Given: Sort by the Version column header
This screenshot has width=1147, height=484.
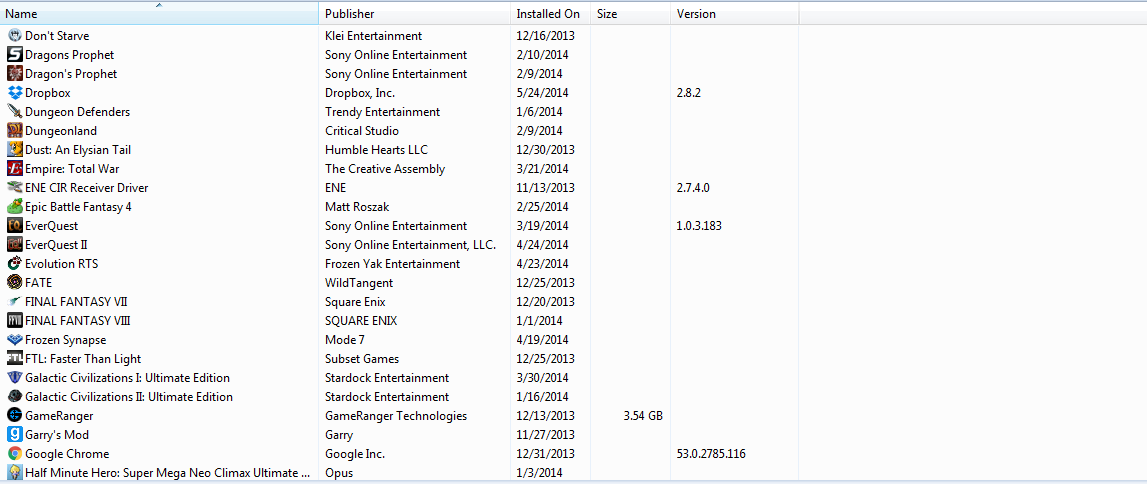Looking at the screenshot, I should point(734,14).
